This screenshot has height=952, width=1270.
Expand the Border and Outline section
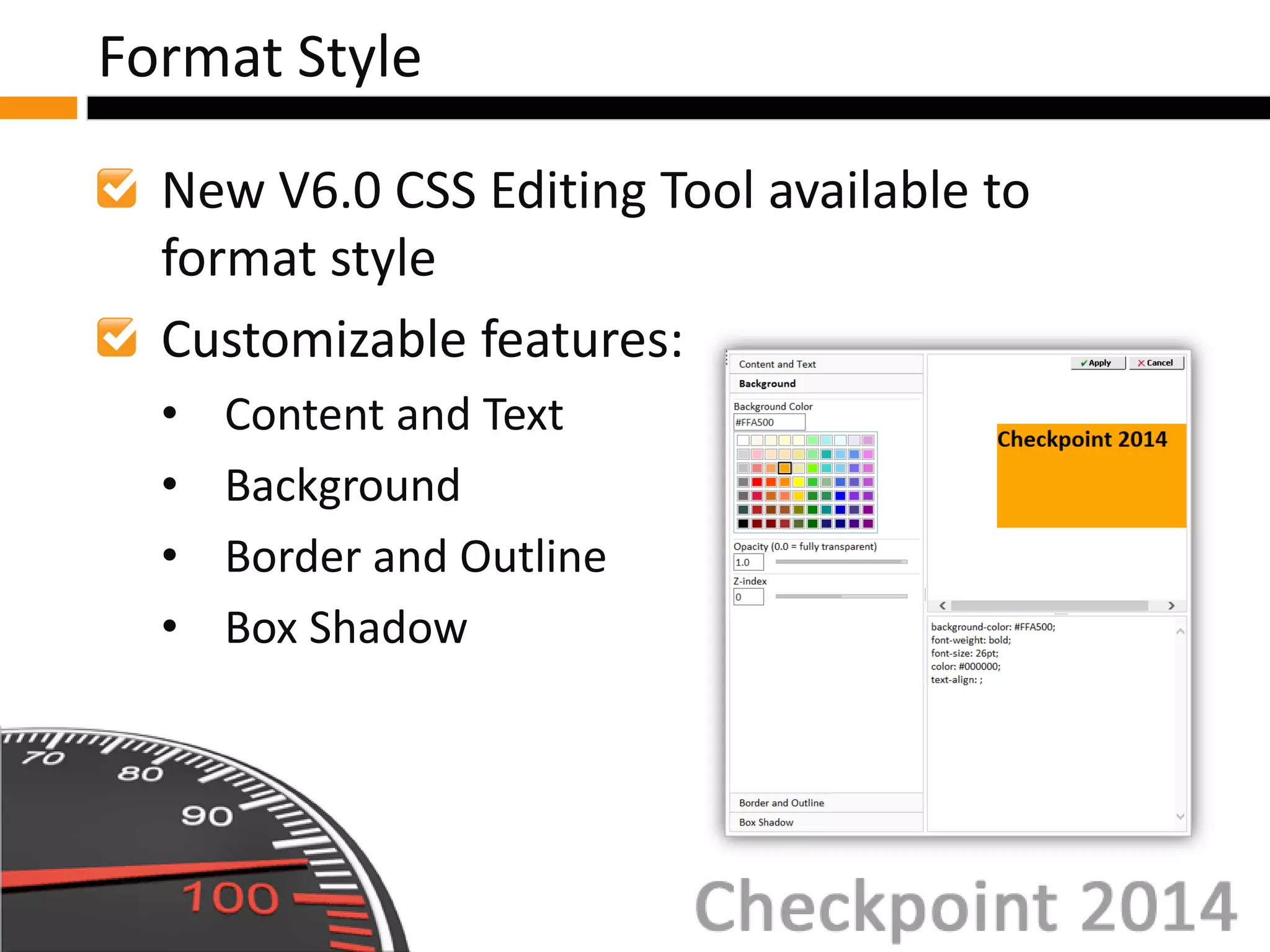[827, 803]
